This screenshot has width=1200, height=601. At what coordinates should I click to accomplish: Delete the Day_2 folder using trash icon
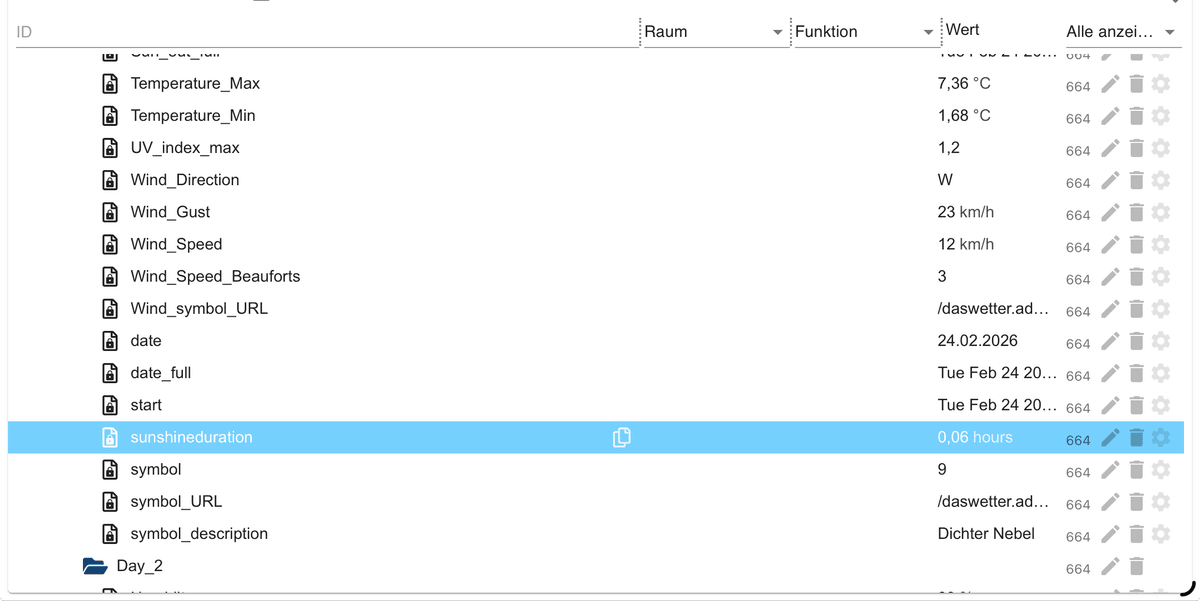(1136, 567)
